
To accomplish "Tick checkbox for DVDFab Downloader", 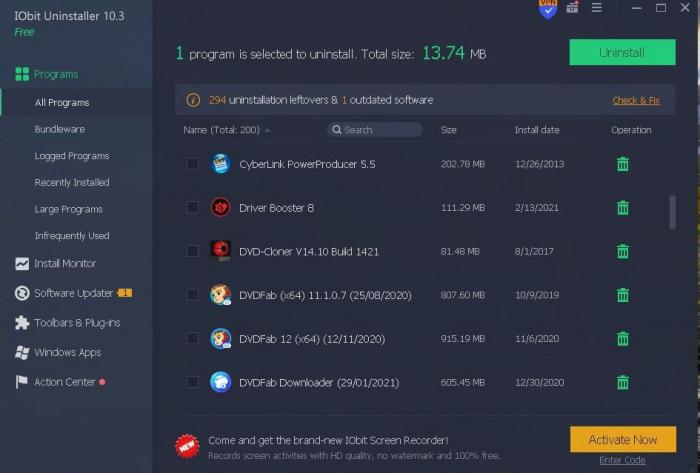I will (192, 382).
